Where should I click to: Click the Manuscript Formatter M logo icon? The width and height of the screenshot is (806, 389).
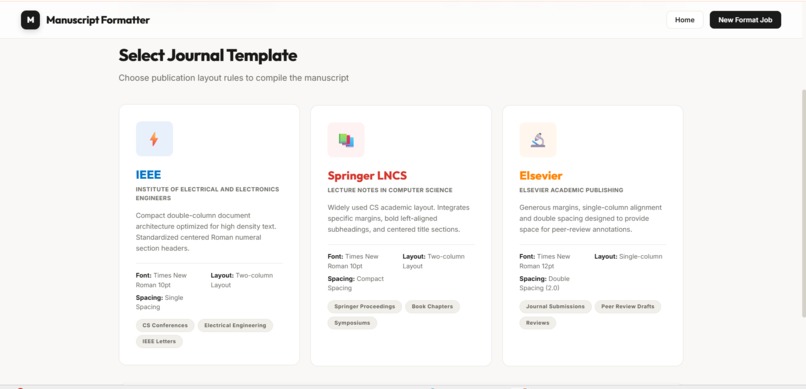pyautogui.click(x=30, y=20)
